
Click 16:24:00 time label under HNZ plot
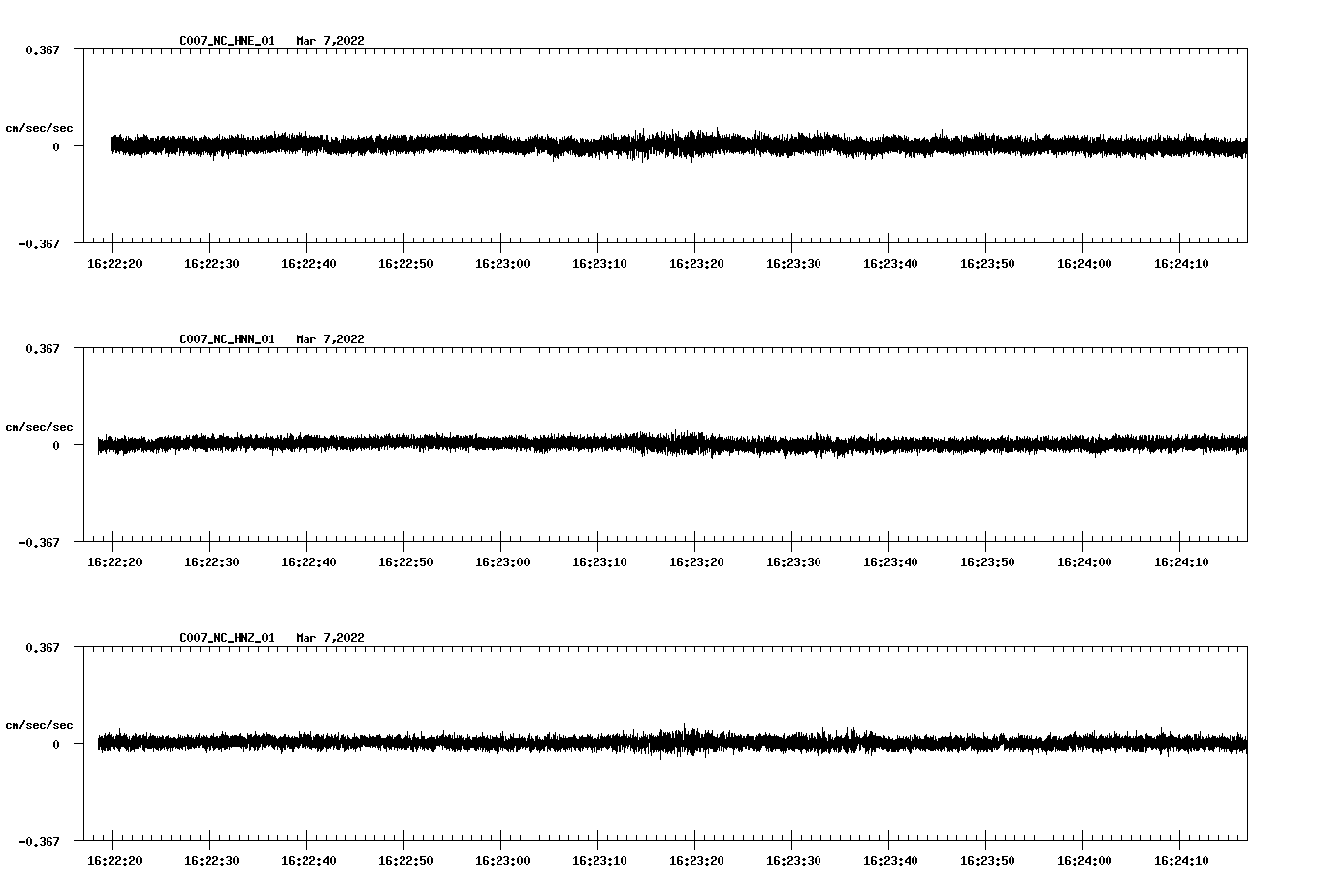tap(1084, 860)
